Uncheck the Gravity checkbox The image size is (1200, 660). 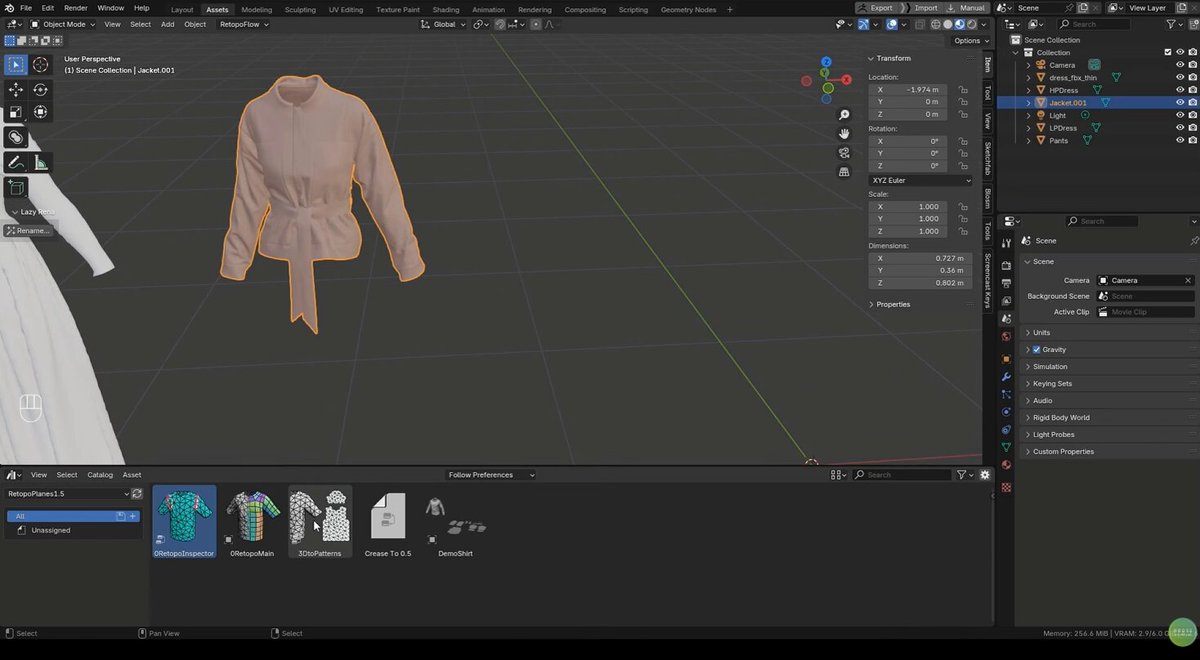tap(1036, 349)
